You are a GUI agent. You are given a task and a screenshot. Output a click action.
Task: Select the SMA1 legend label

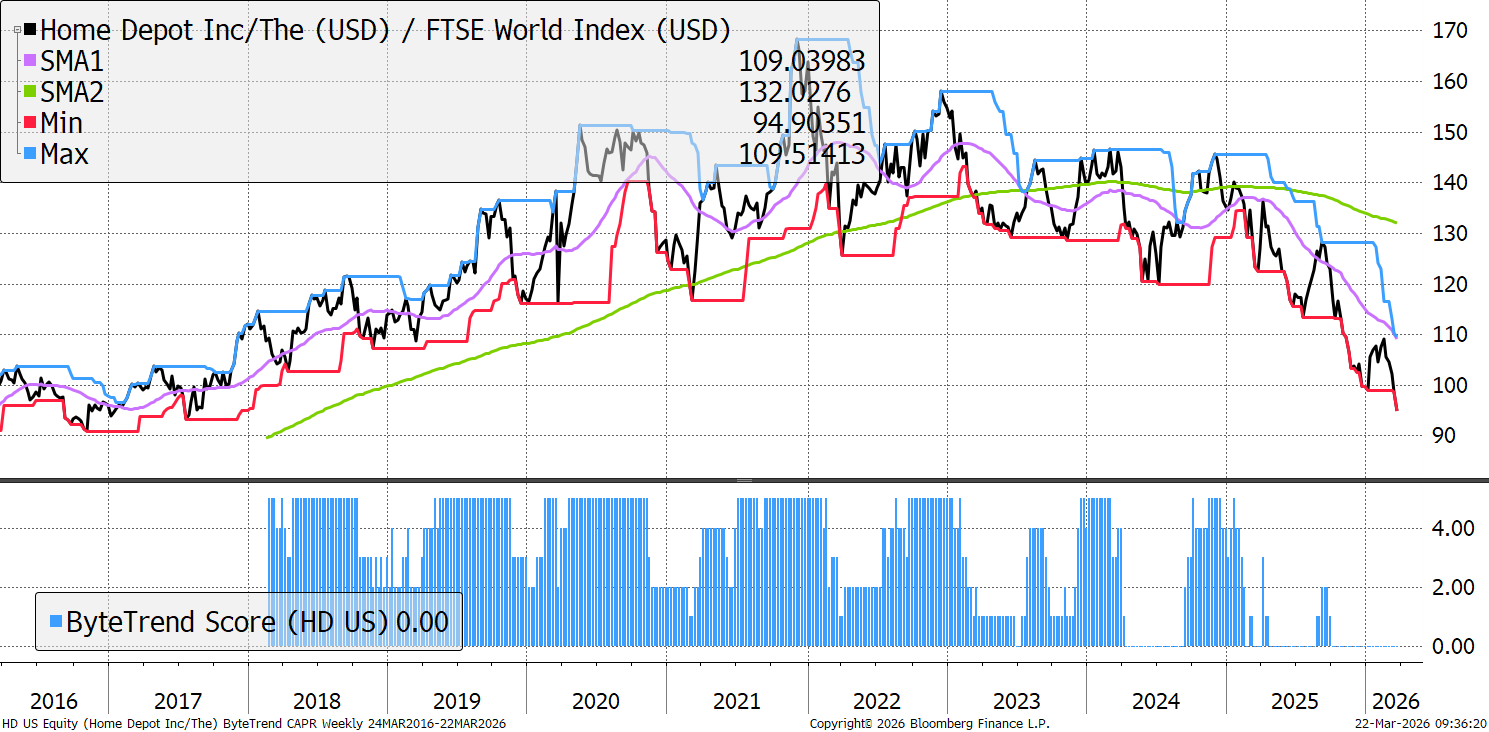click(x=72, y=62)
